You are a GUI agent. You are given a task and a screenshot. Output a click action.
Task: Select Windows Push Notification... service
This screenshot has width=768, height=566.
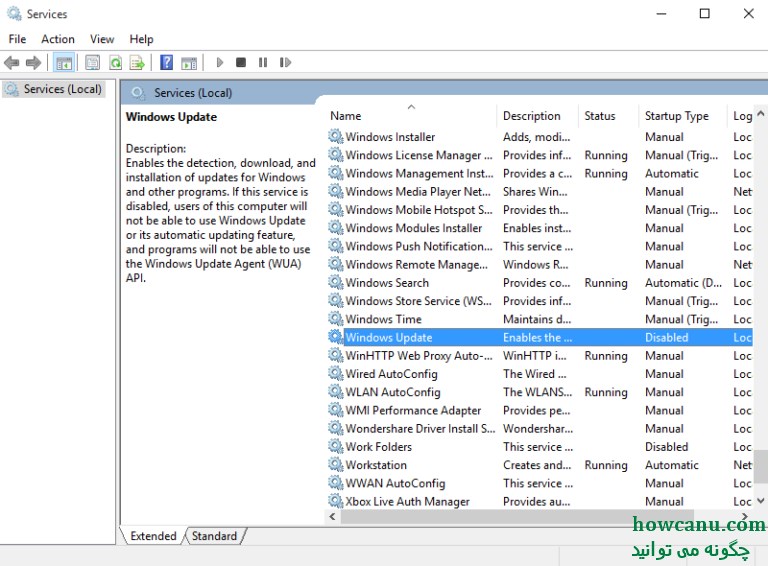click(419, 246)
